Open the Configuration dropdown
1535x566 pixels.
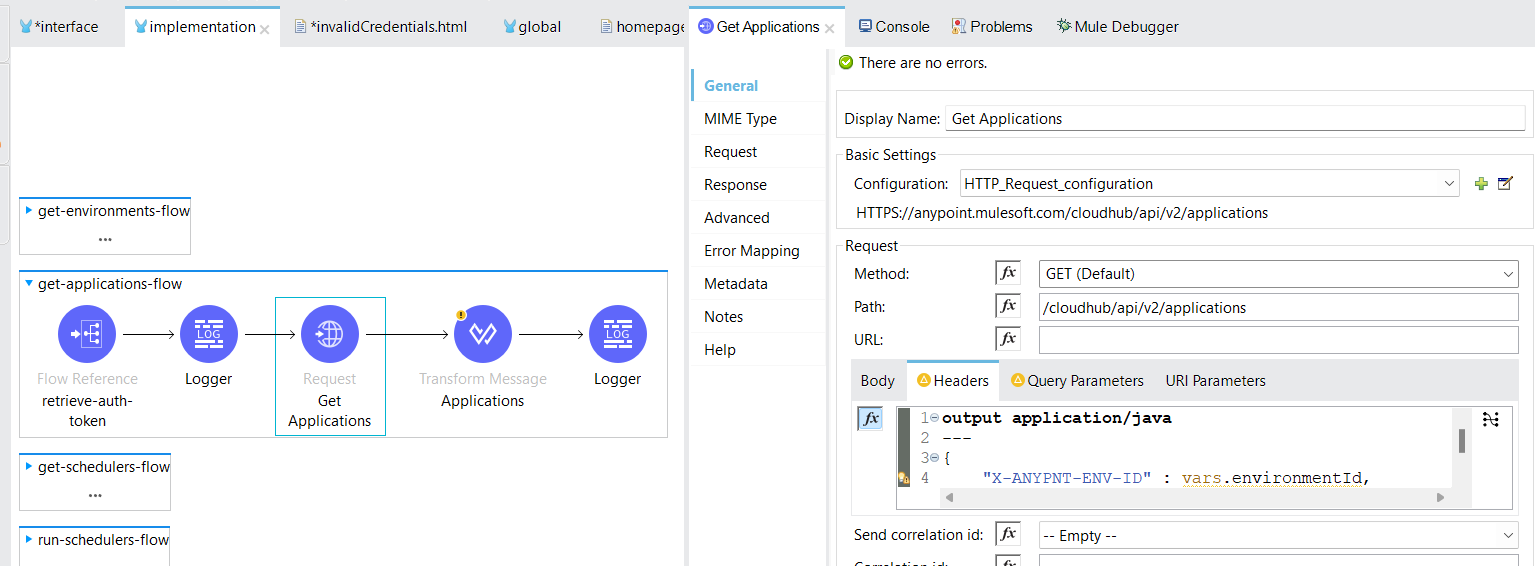click(1450, 184)
